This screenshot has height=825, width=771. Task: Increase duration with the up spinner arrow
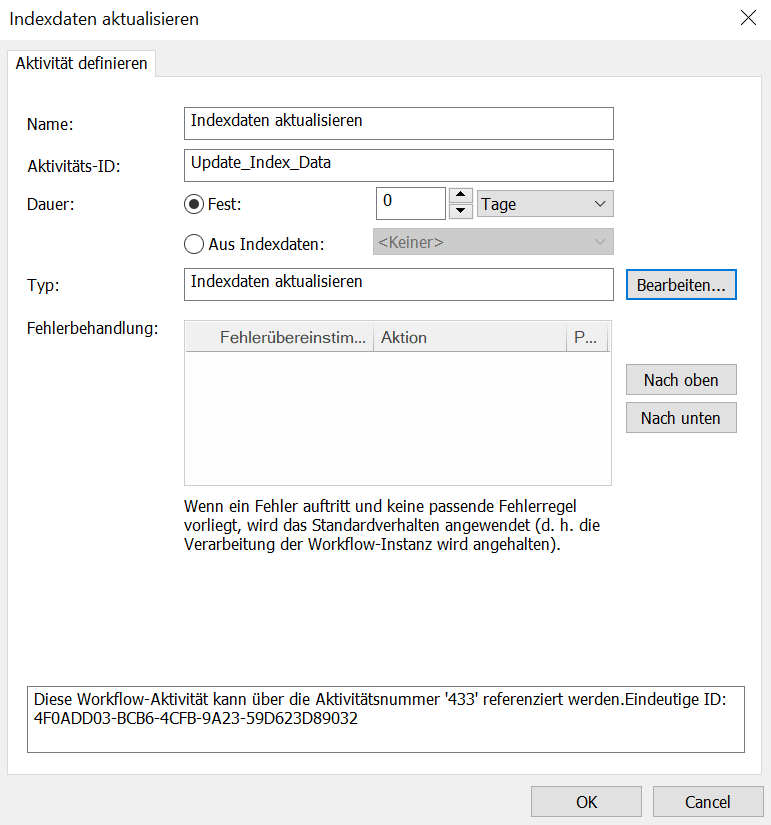click(x=460, y=195)
